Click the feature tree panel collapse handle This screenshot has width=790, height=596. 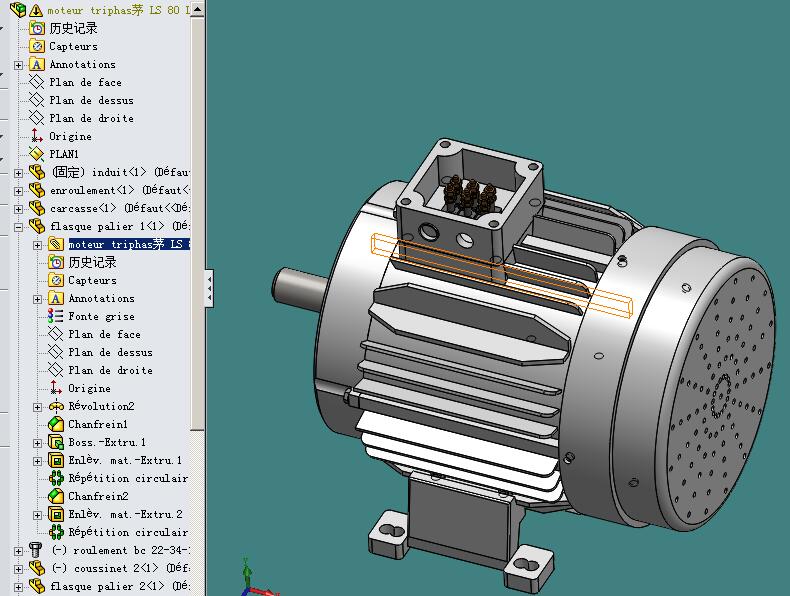pos(209,288)
